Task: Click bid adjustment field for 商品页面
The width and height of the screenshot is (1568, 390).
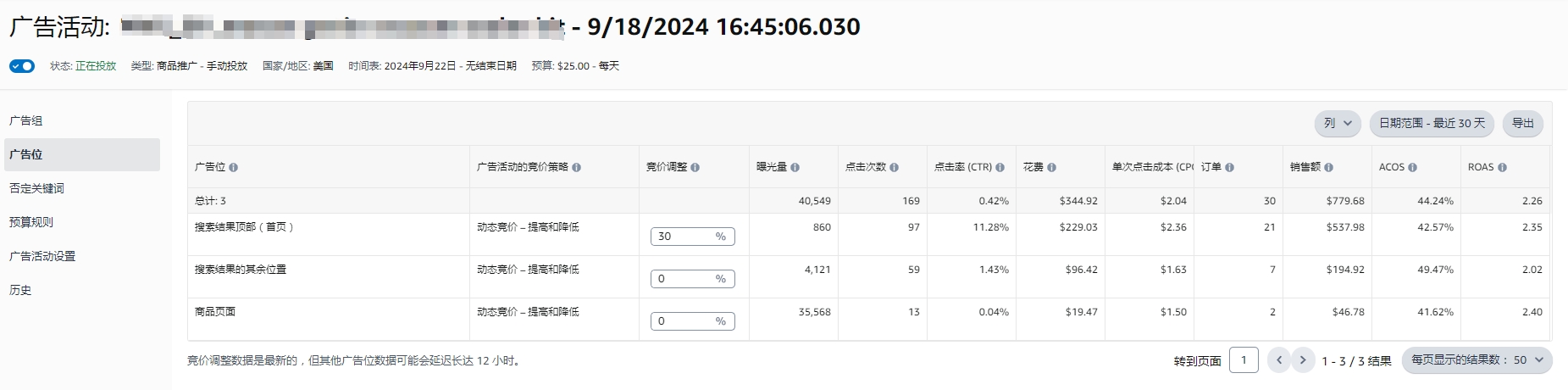Action: click(x=692, y=321)
